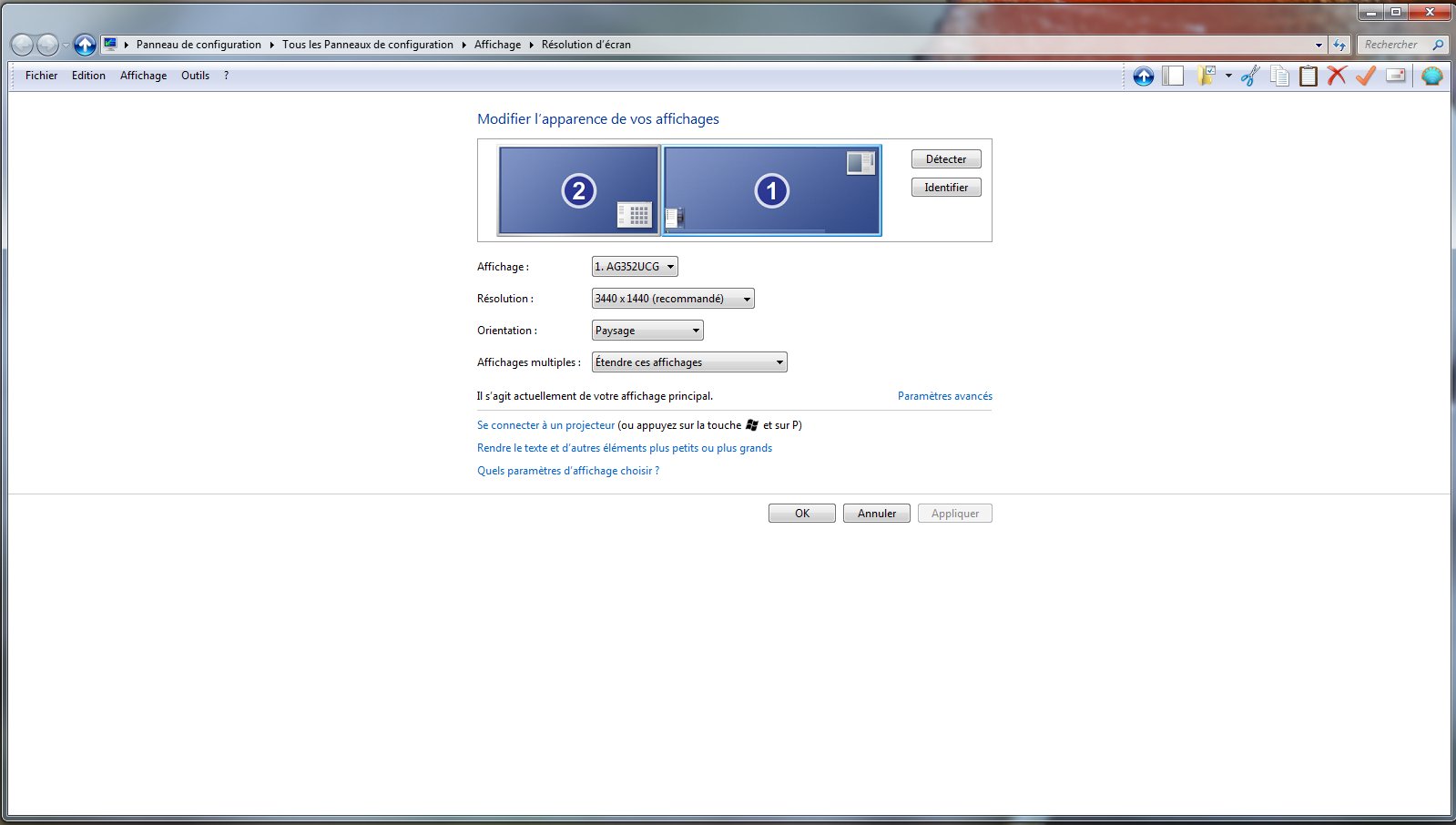Click the Cut scissors icon

click(1250, 76)
